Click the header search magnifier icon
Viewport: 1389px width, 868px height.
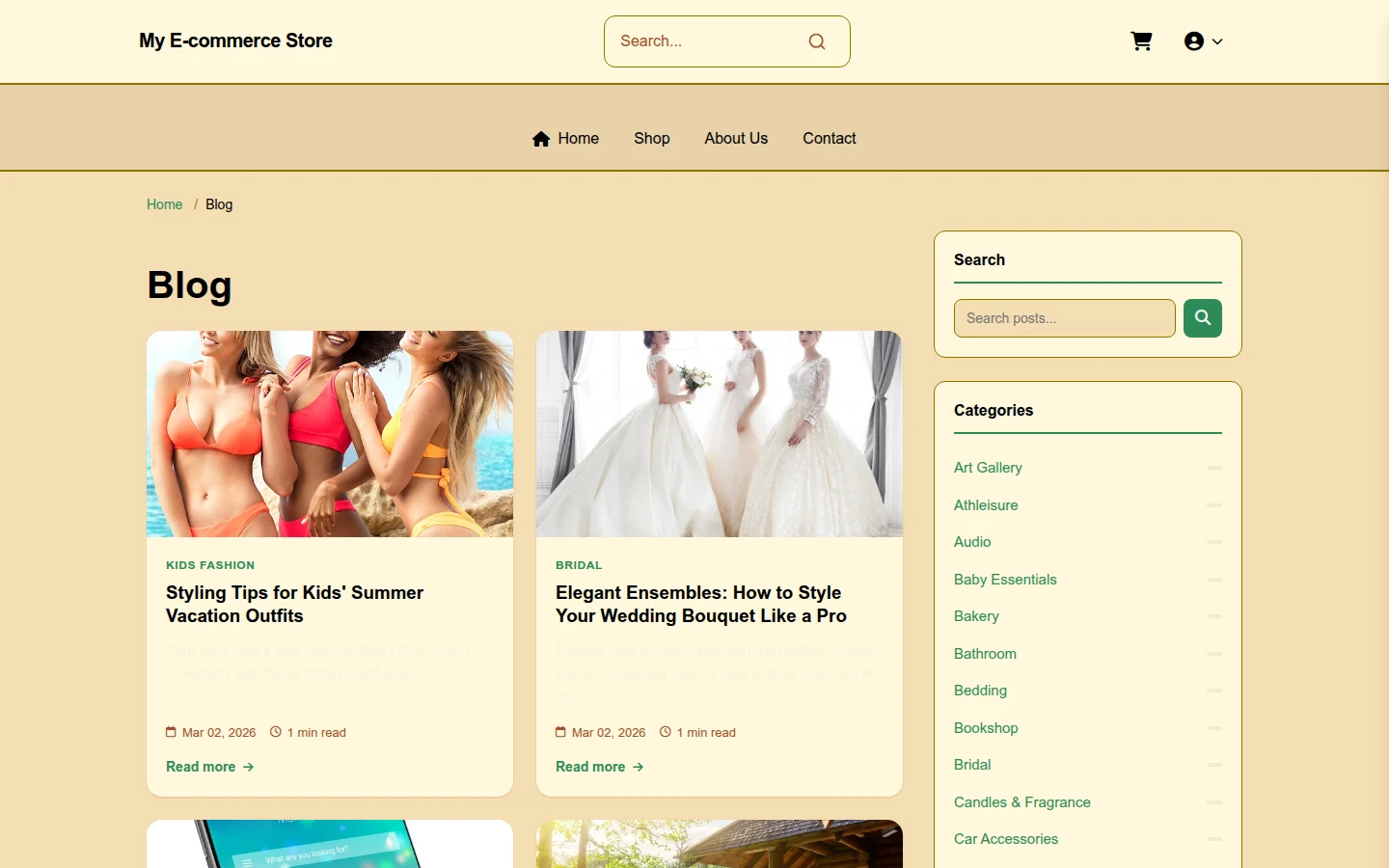tap(817, 41)
